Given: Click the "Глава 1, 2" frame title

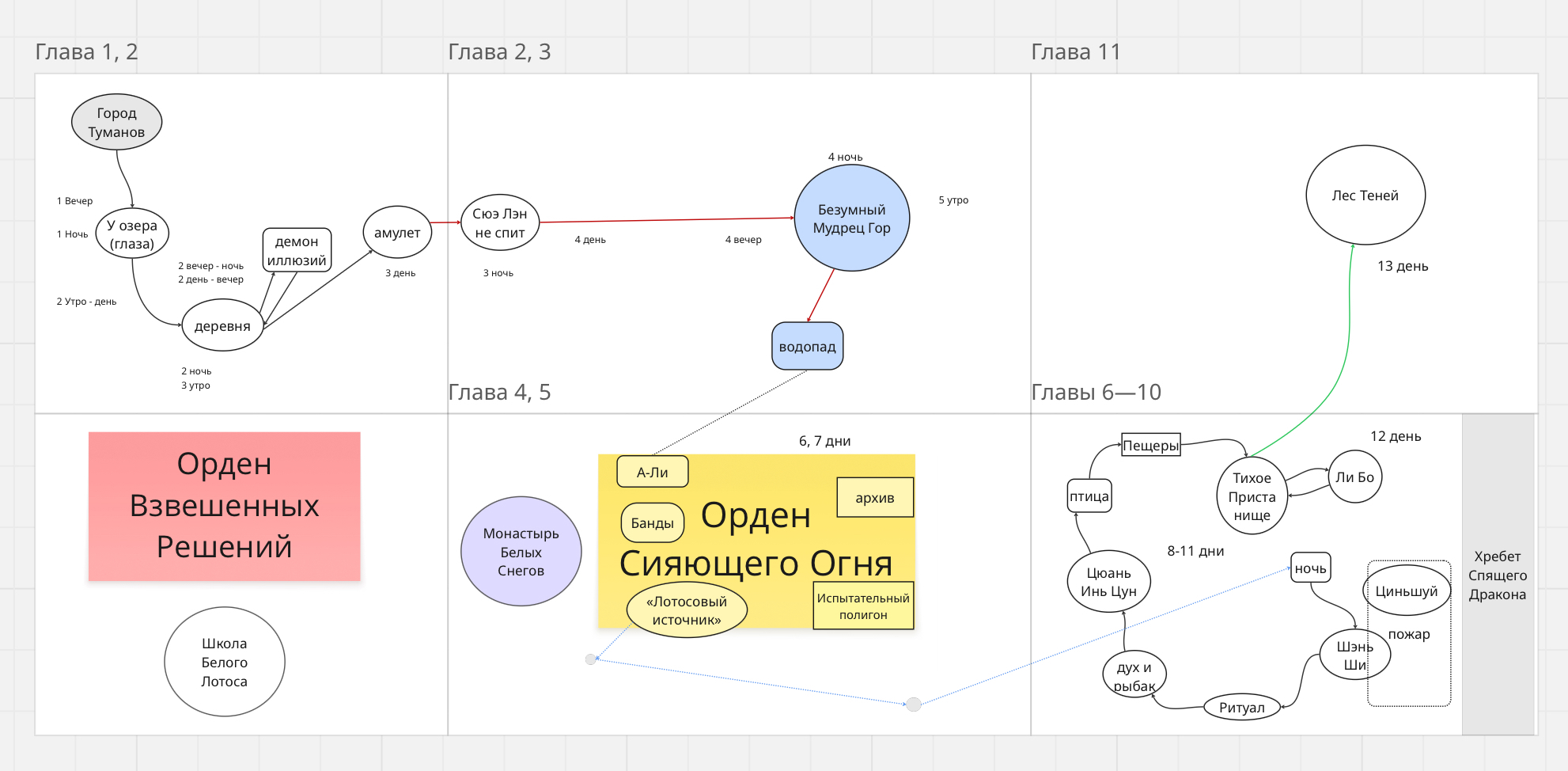Looking at the screenshot, I should click(x=87, y=52).
